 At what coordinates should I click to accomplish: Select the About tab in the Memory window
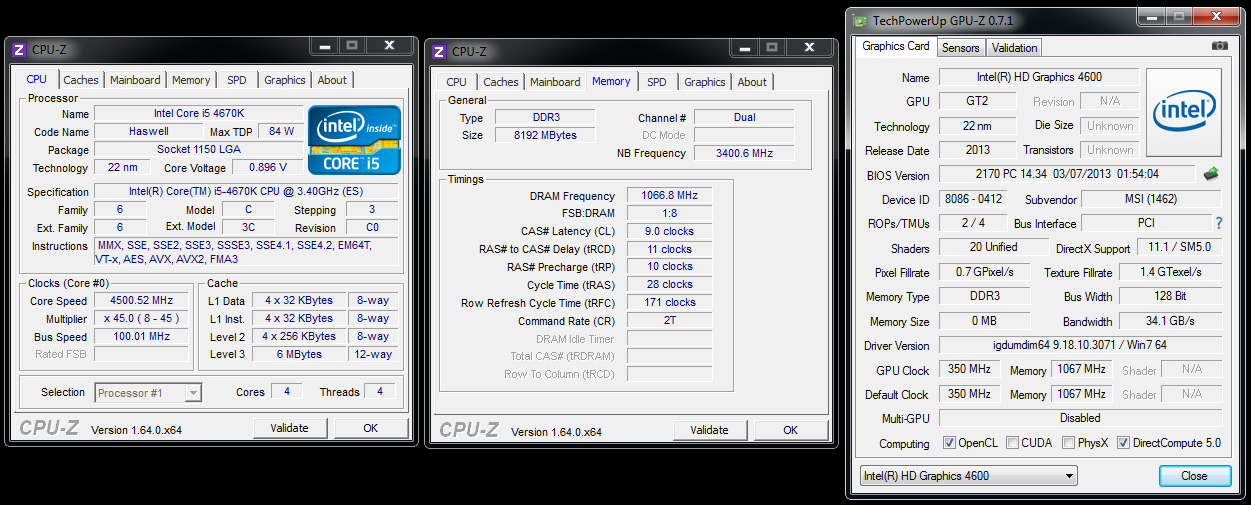[752, 82]
